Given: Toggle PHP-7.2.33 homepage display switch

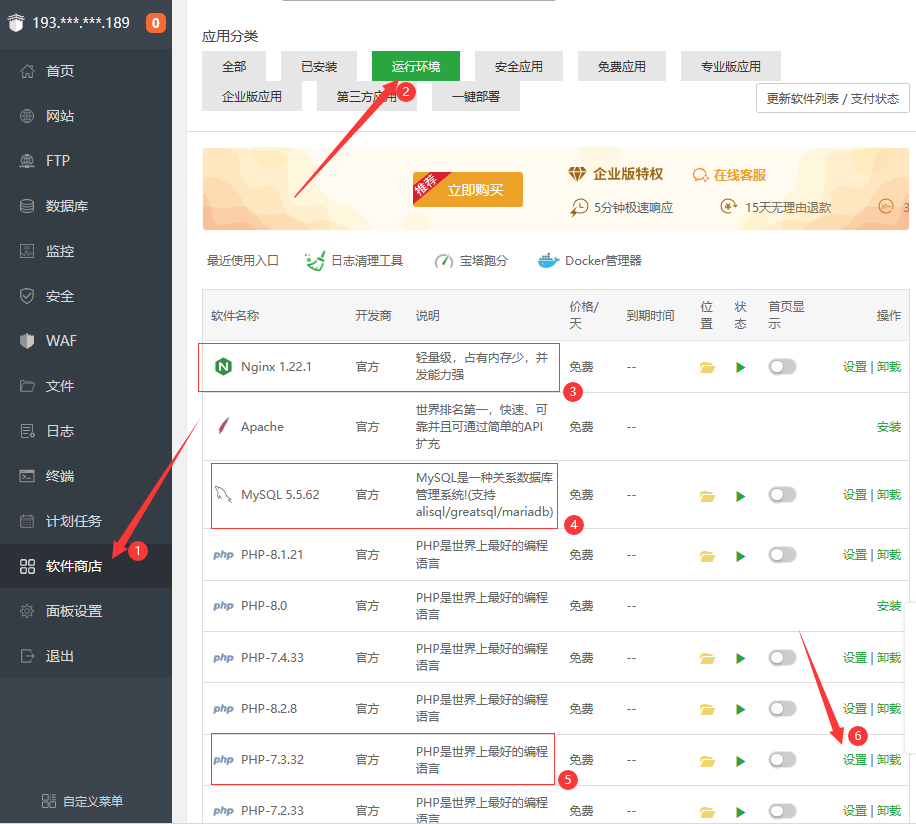Looking at the screenshot, I should (783, 811).
